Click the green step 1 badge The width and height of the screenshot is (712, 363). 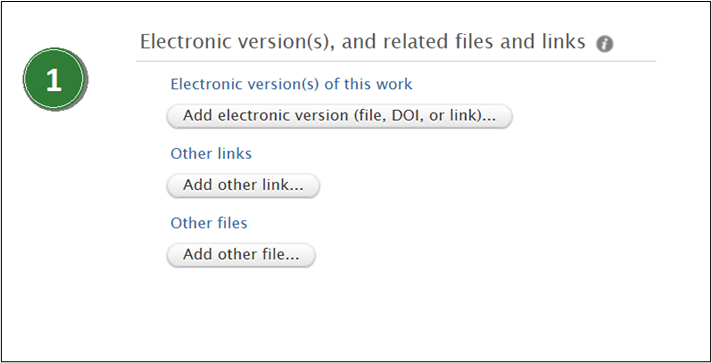point(54,79)
